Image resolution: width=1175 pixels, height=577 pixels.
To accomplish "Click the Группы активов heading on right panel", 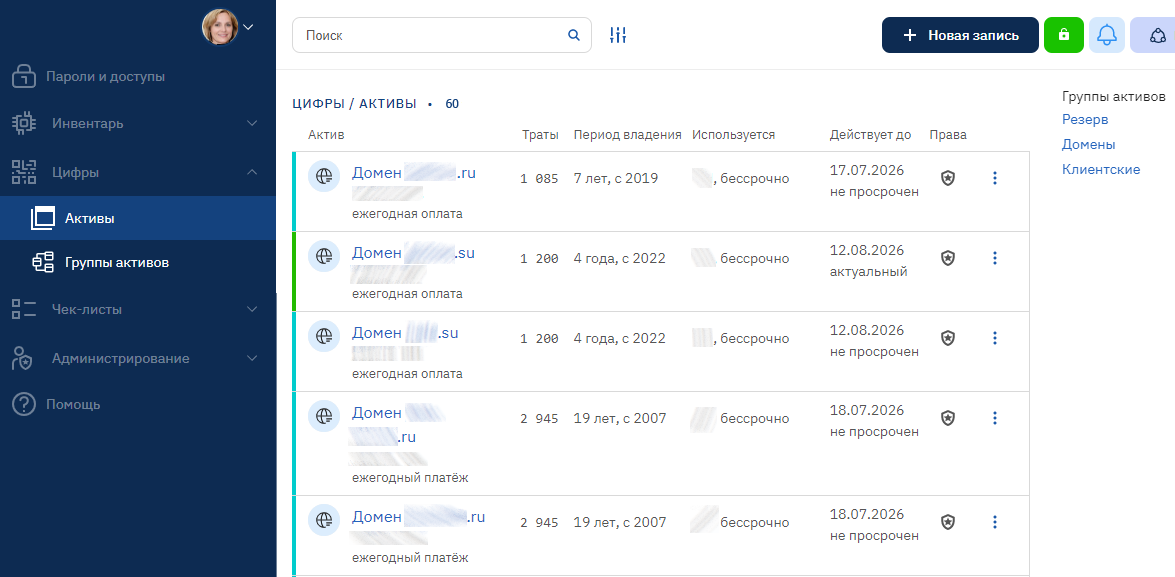I will 1114,97.
